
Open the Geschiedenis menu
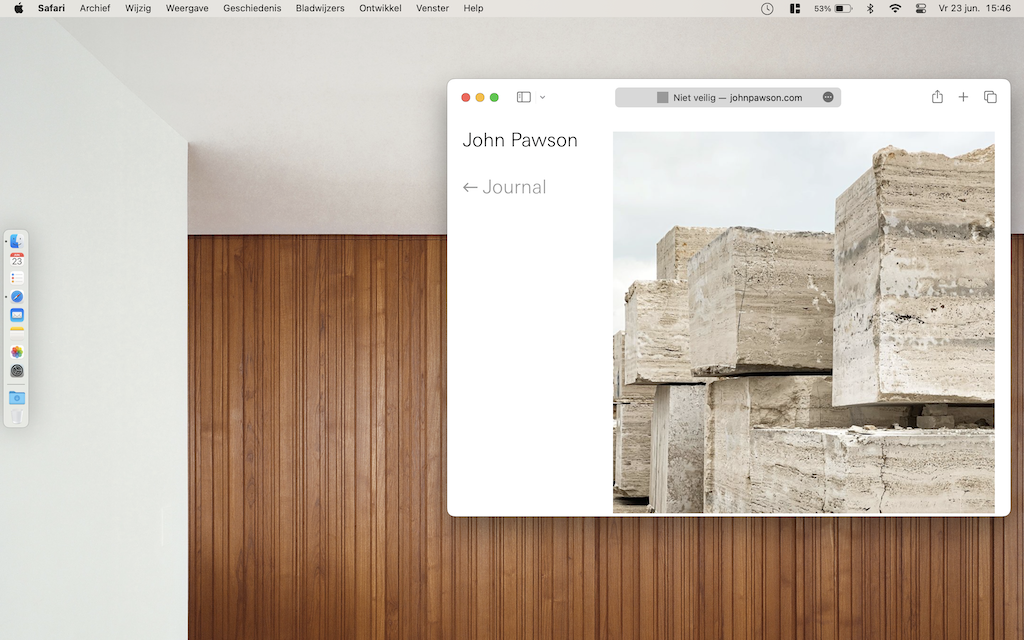(252, 8)
